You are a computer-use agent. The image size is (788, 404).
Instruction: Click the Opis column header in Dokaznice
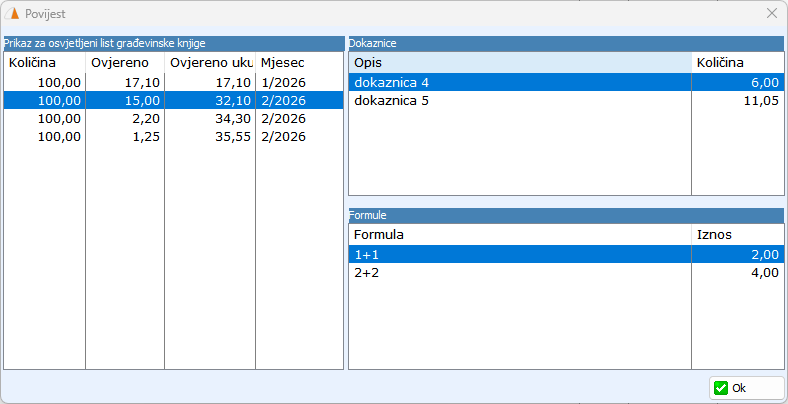pyautogui.click(x=519, y=62)
